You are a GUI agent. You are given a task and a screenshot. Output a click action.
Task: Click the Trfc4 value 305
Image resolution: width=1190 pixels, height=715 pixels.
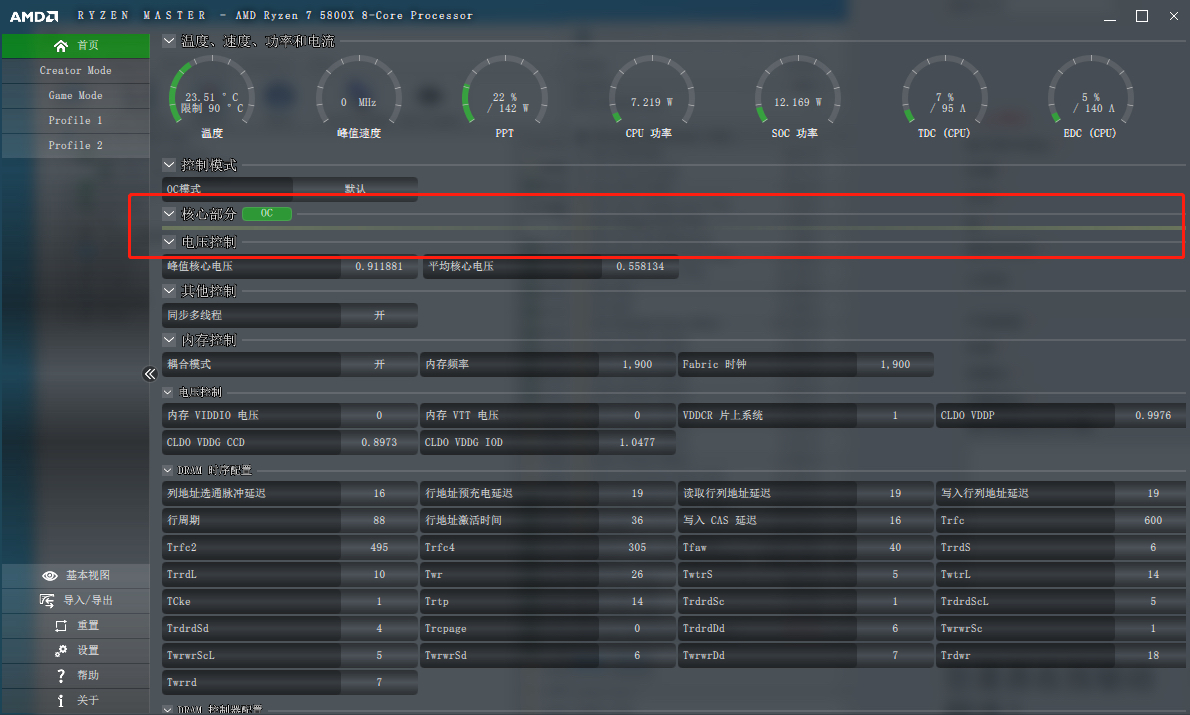[637, 548]
